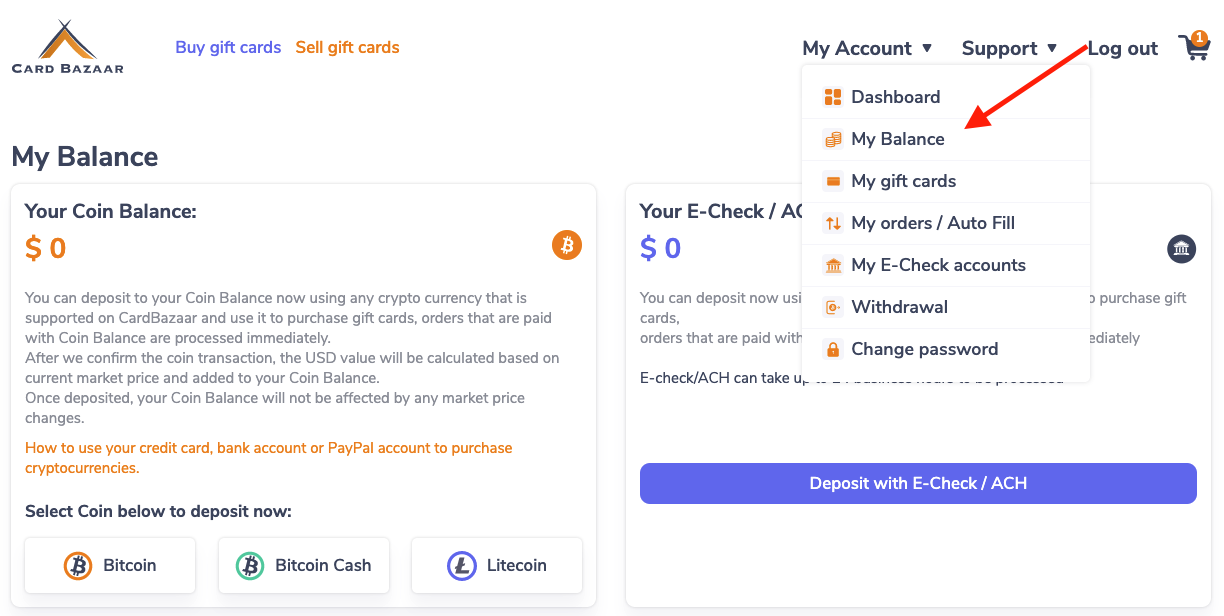The height and width of the screenshot is (616, 1224).
Task: Click the orange Bitcoin circle icon
Action: [567, 245]
